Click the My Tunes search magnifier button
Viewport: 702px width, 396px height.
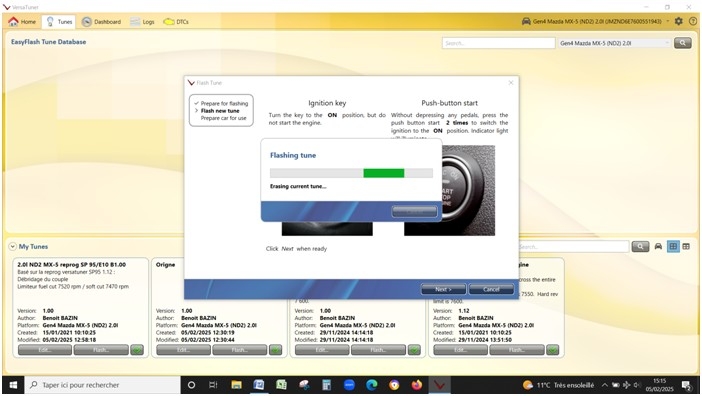click(640, 247)
